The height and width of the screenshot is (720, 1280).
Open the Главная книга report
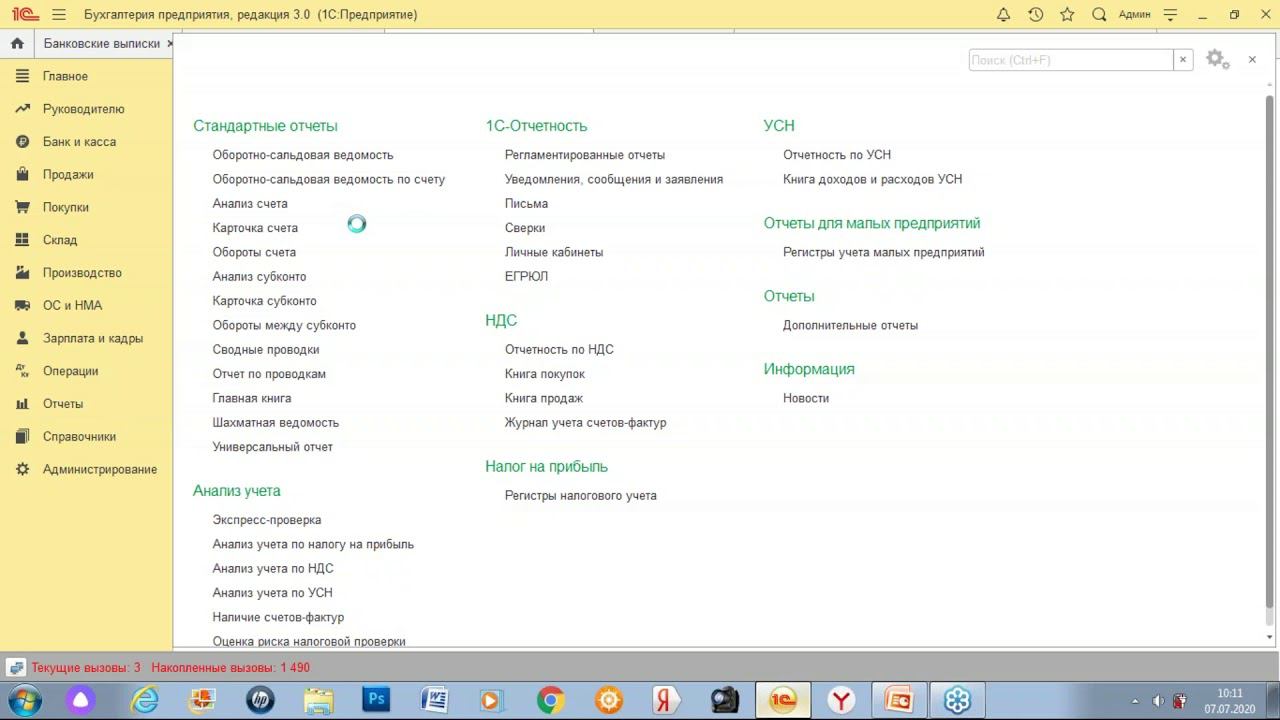(252, 398)
